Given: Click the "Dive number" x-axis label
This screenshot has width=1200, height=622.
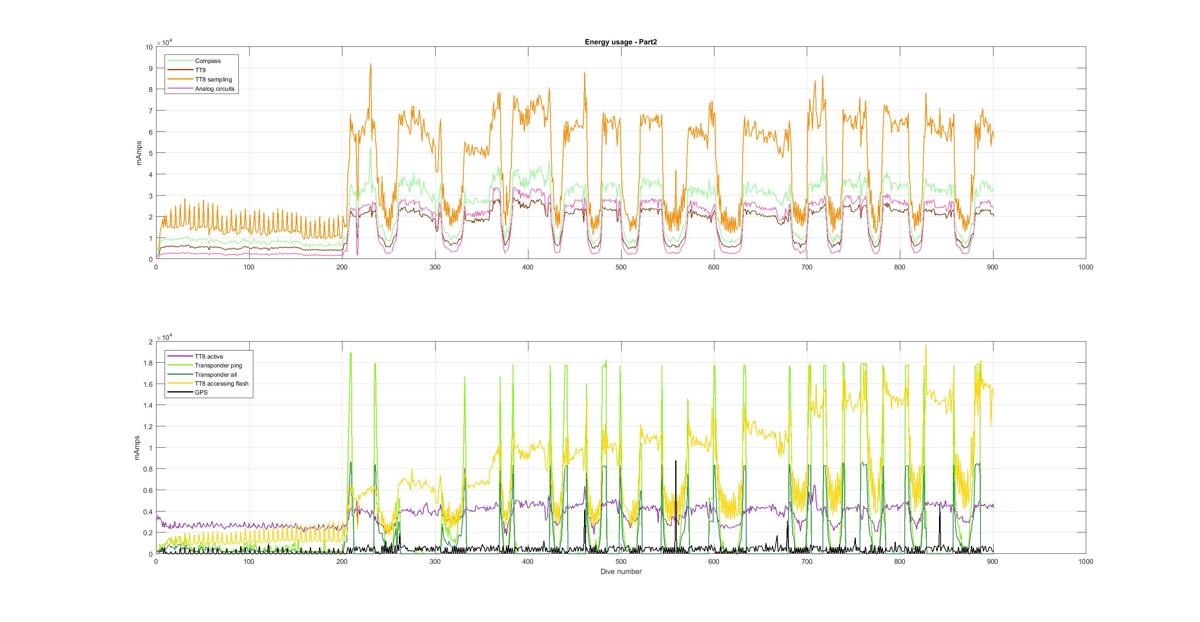Looking at the screenshot, I should 621,572.
